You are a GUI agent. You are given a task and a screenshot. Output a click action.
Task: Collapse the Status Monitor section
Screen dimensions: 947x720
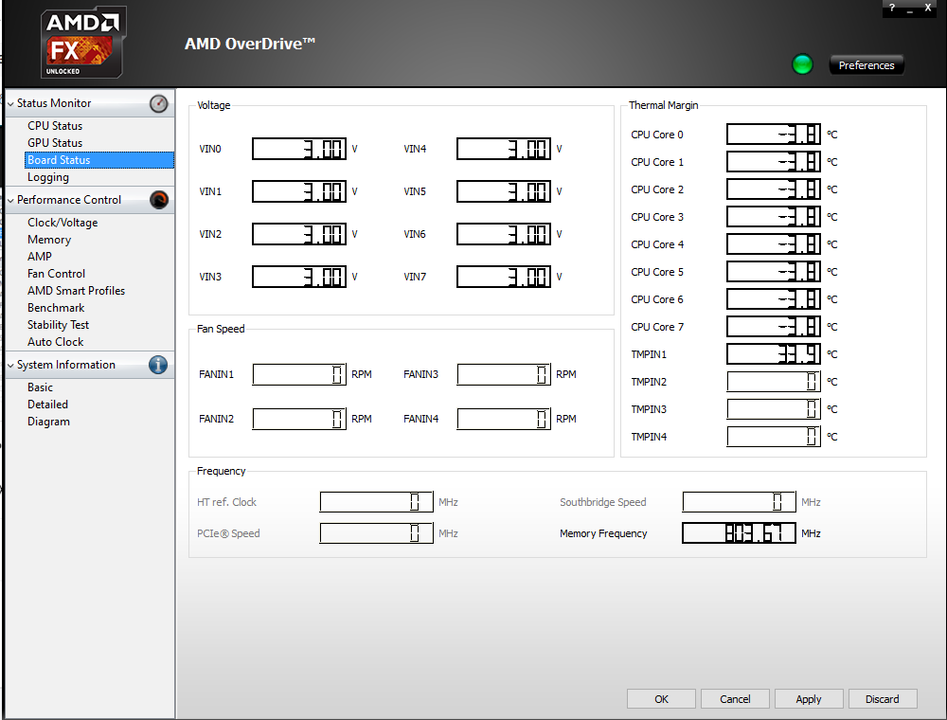click(x=10, y=104)
